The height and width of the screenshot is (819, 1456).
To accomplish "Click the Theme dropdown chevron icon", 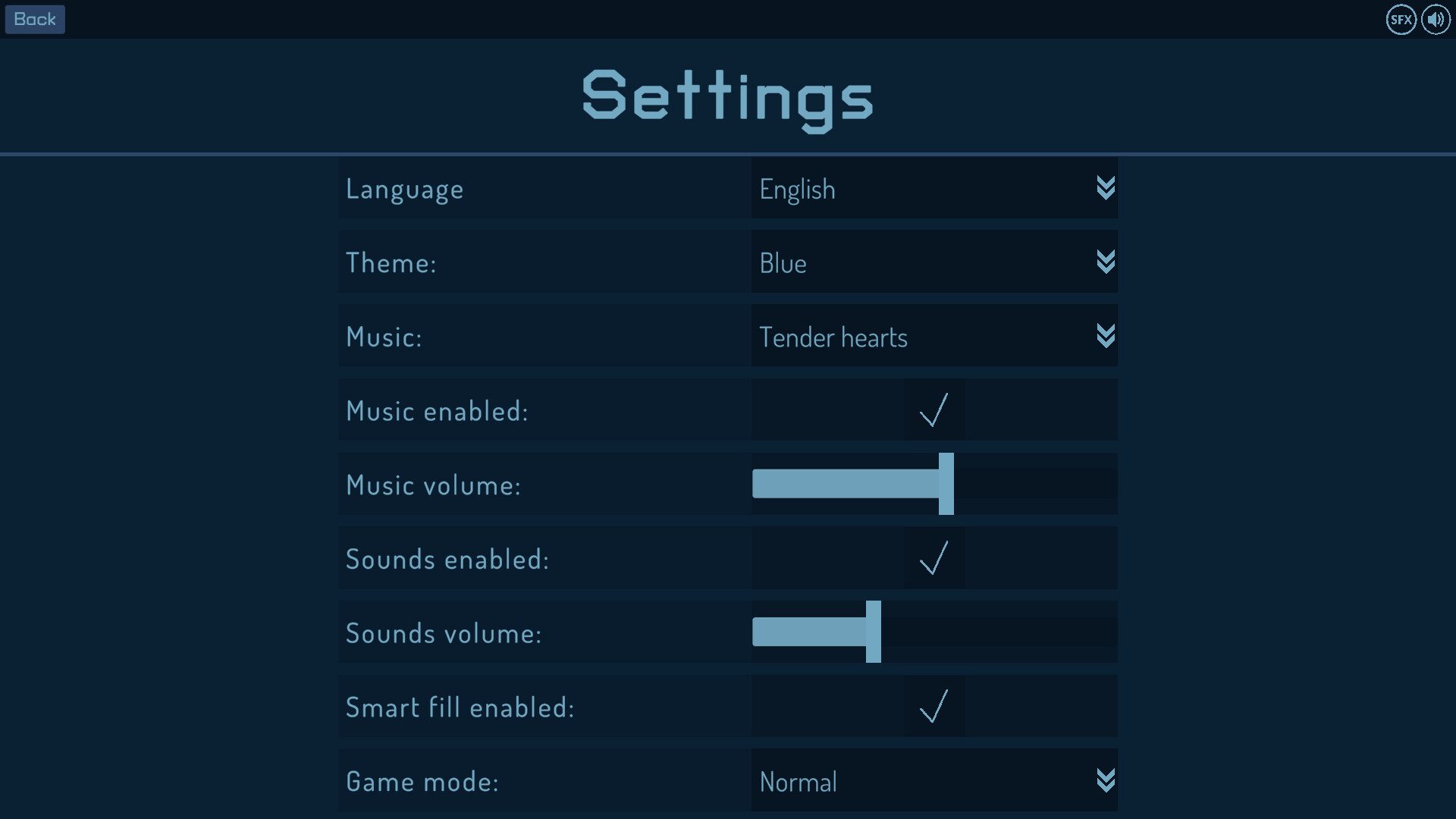I will (1106, 262).
